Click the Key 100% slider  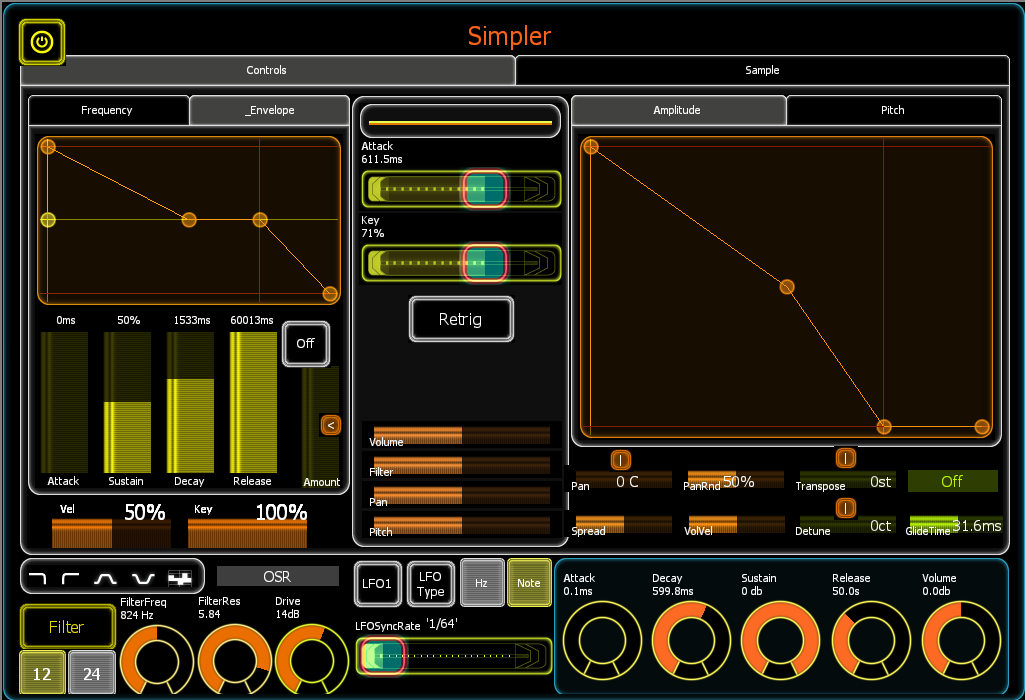pyautogui.click(x=247, y=533)
